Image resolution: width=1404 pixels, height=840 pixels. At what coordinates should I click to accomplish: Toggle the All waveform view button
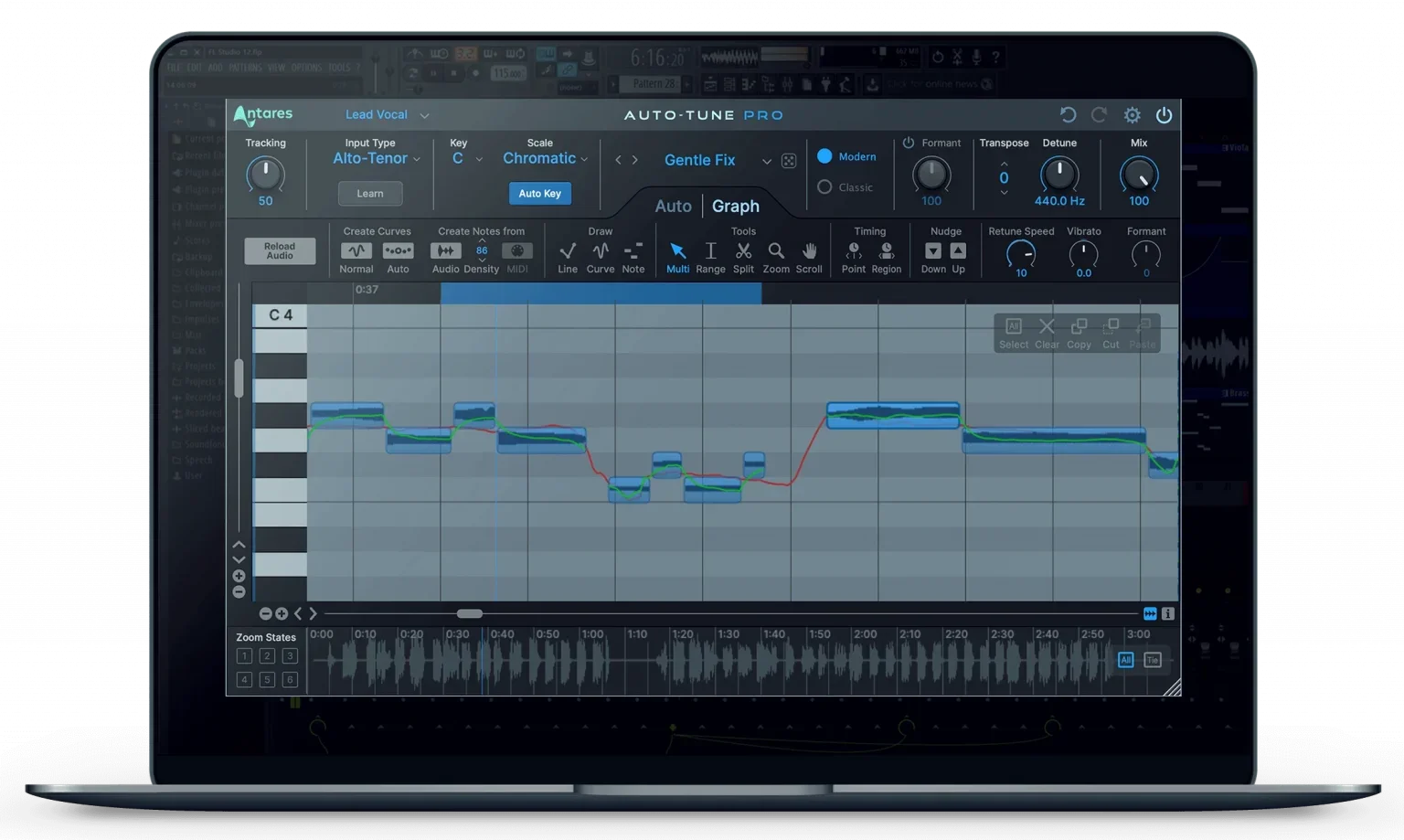click(1125, 660)
